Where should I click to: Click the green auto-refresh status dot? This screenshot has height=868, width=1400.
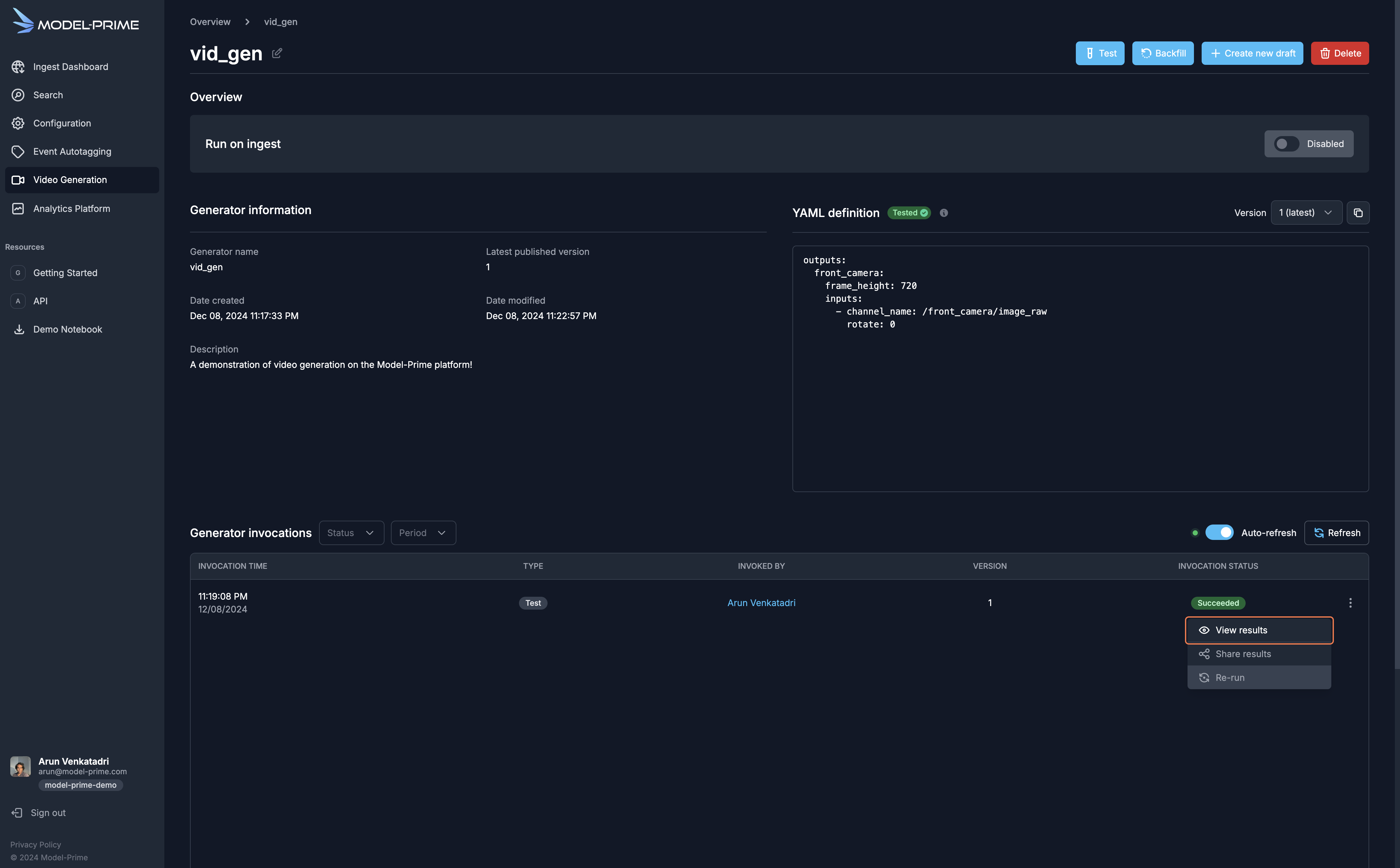point(1195,533)
